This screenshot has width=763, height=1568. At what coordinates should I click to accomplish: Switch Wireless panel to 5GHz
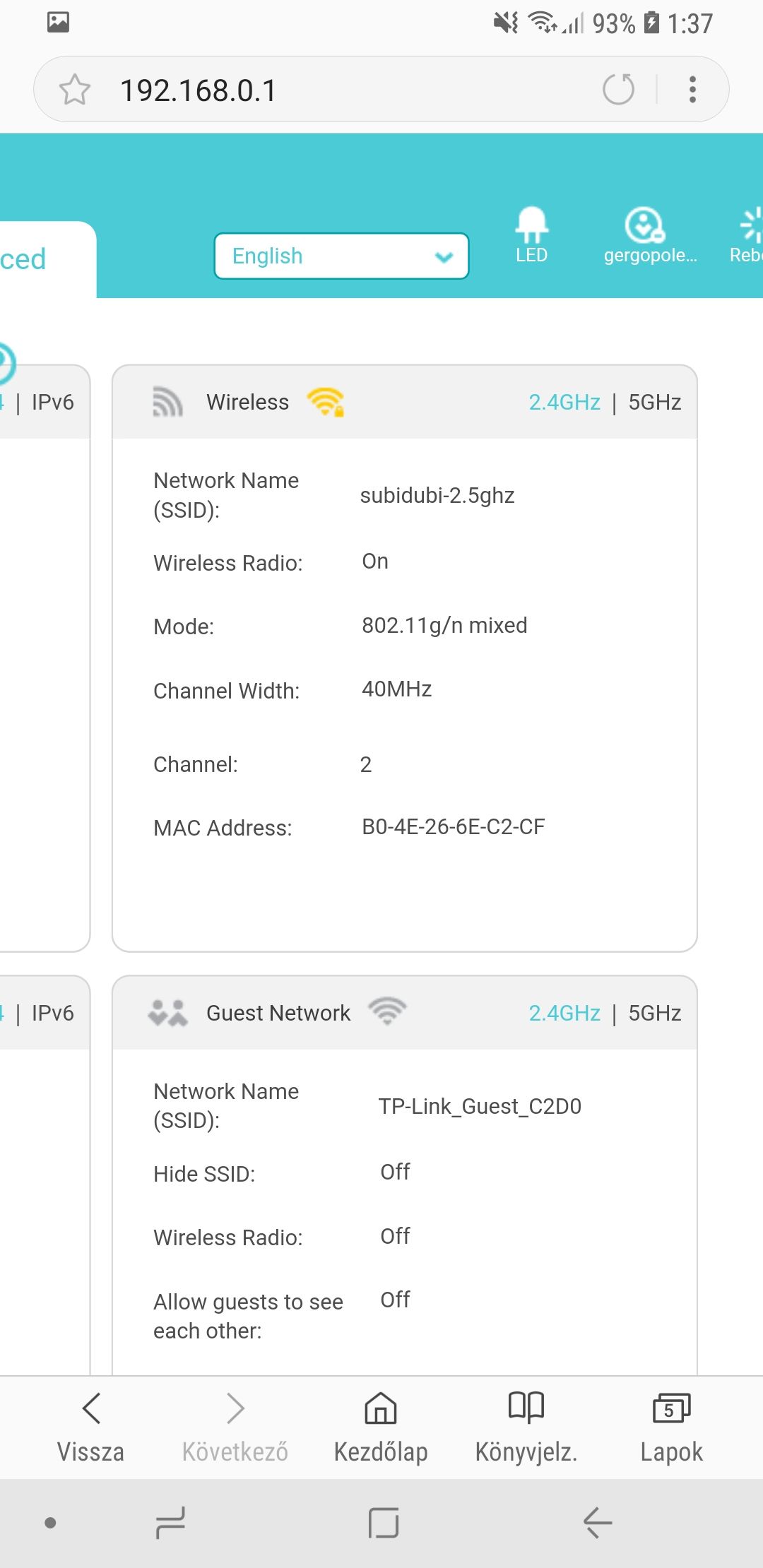[655, 402]
